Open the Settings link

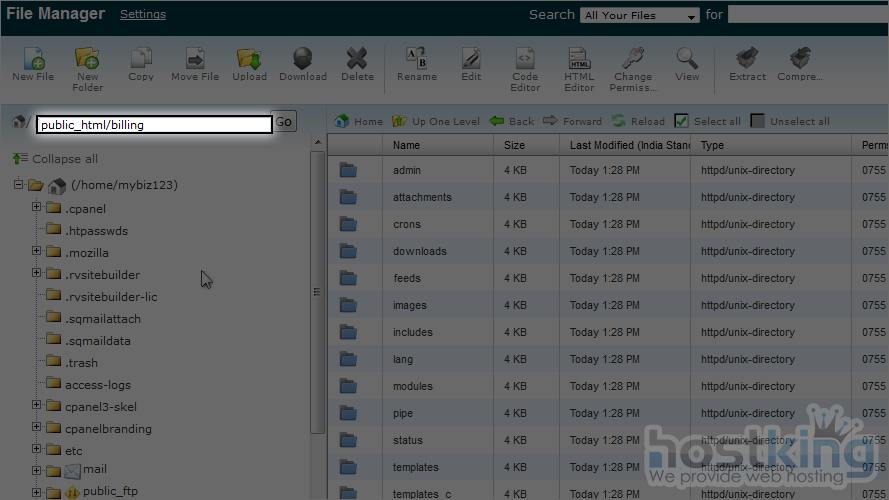coord(143,15)
